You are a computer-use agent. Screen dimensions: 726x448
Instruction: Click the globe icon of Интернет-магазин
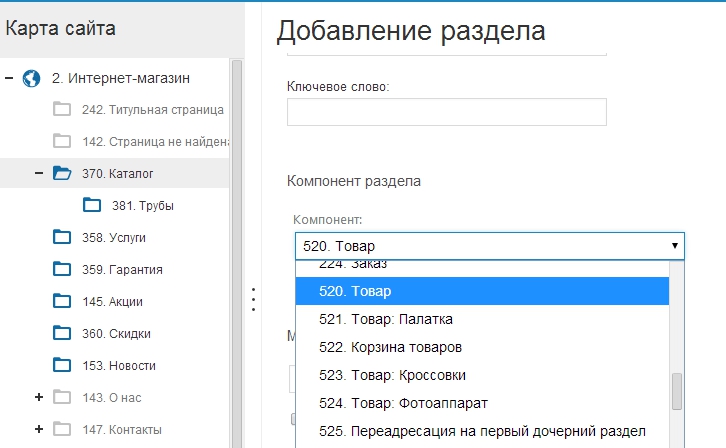[31, 78]
